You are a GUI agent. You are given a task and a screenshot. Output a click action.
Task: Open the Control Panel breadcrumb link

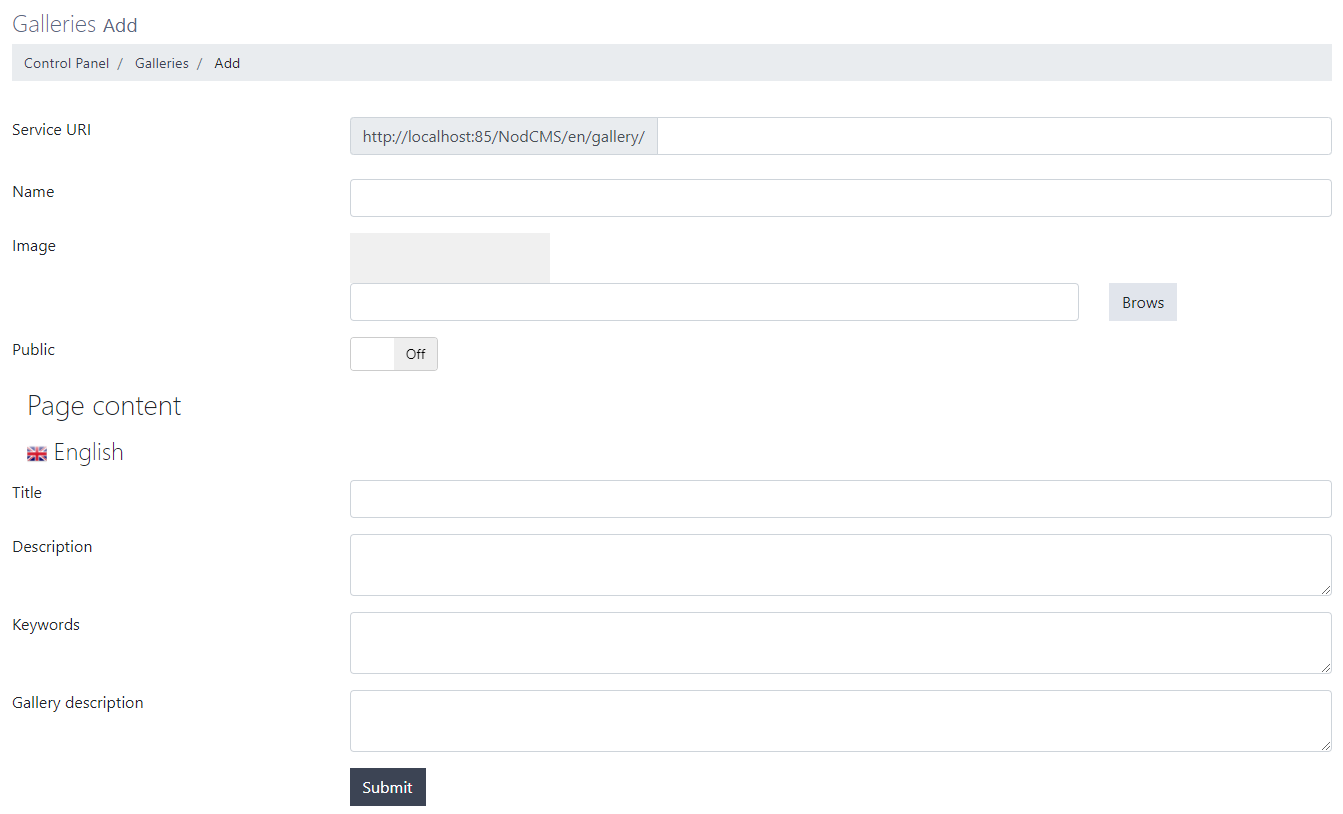tap(66, 63)
